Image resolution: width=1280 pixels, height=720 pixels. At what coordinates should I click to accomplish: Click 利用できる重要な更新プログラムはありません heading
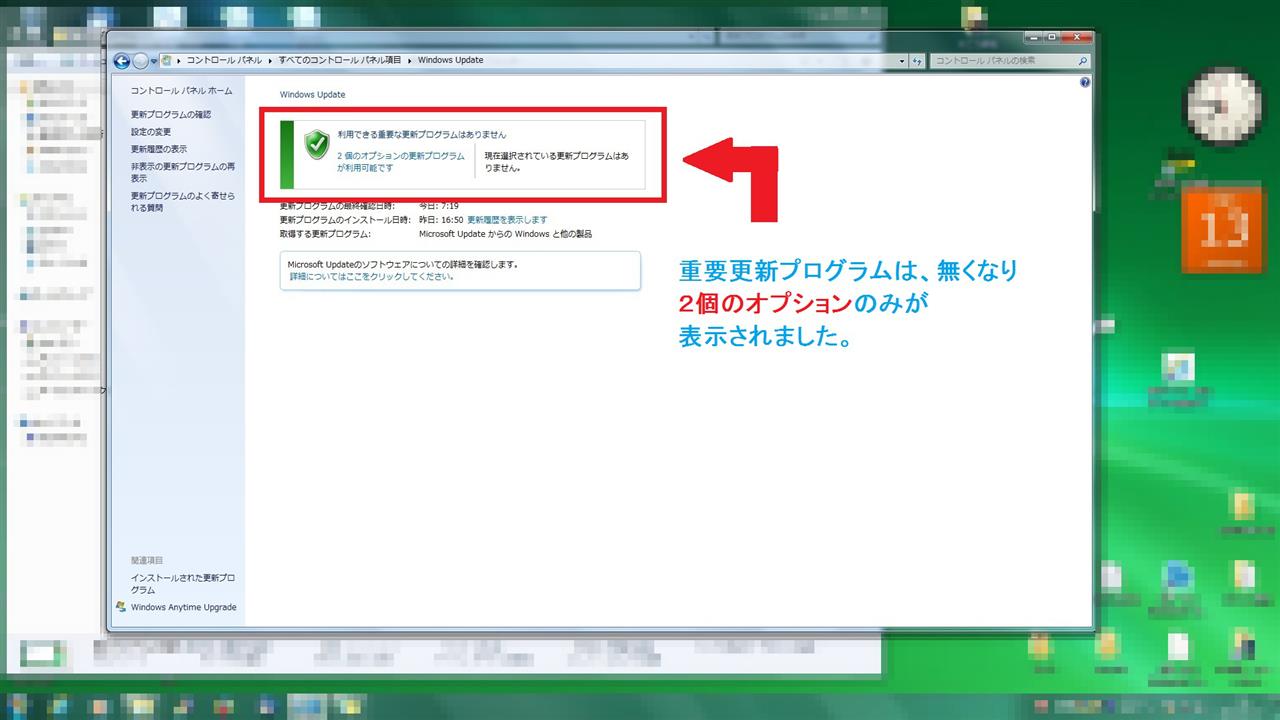point(422,134)
